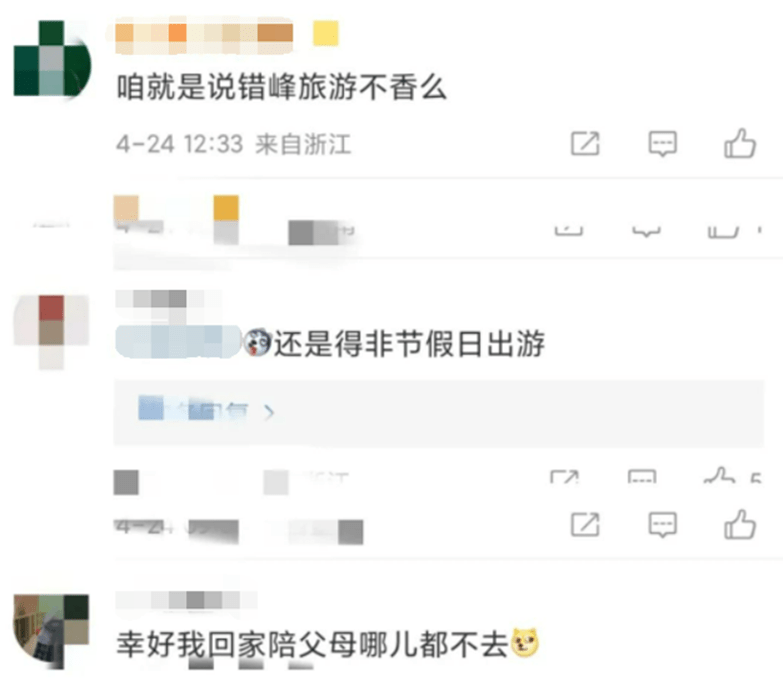Reply to the 非节假日出游 comment
This screenshot has width=783, height=691.
(662, 524)
